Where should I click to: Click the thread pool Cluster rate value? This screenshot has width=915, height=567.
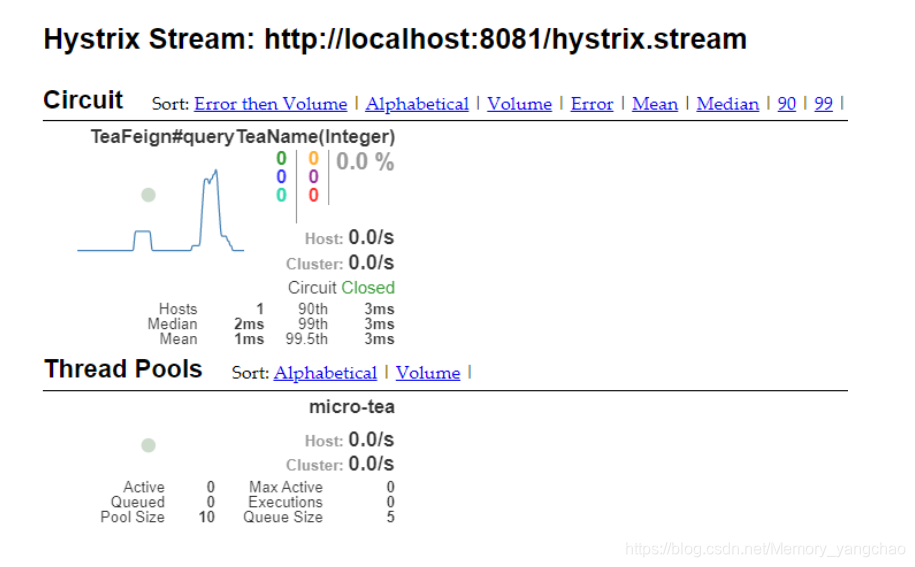(371, 464)
